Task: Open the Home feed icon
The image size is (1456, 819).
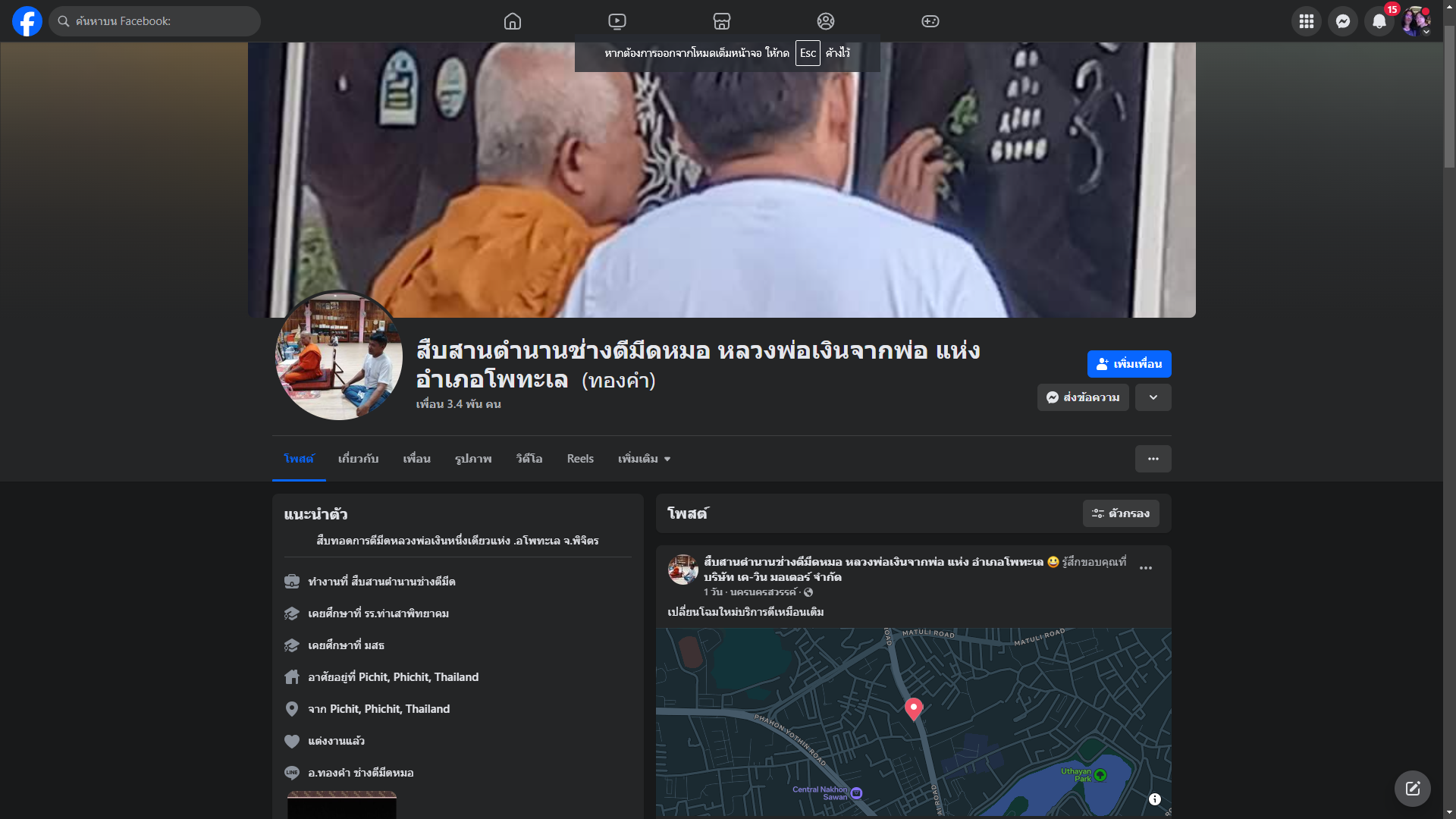Action: tap(513, 21)
